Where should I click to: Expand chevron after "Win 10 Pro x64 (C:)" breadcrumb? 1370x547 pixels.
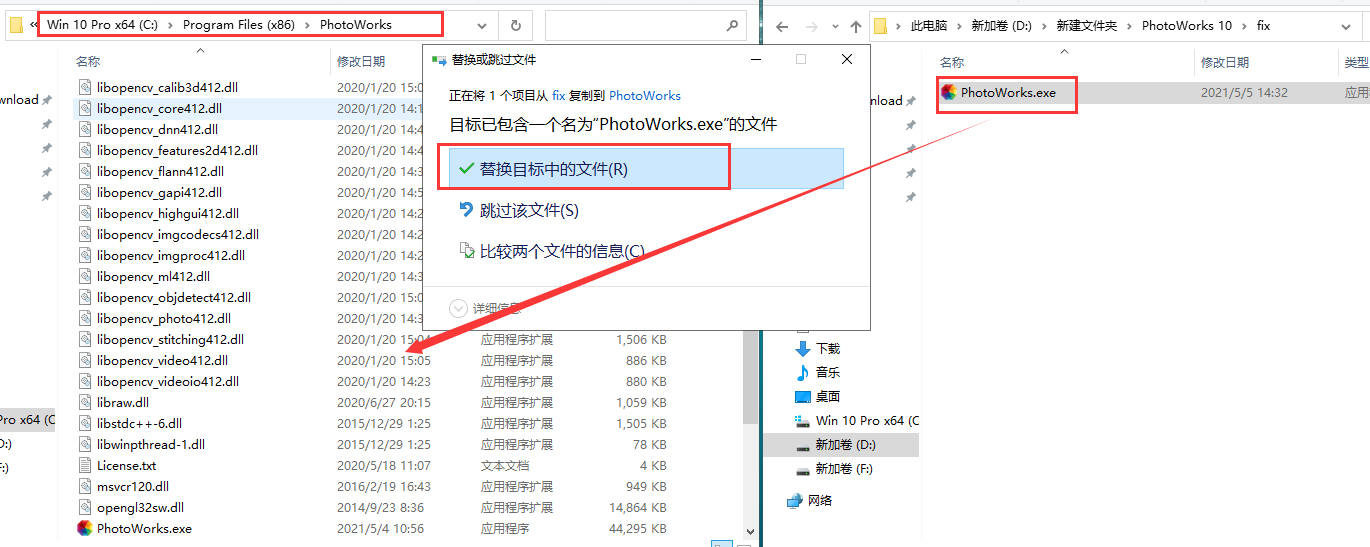point(171,25)
